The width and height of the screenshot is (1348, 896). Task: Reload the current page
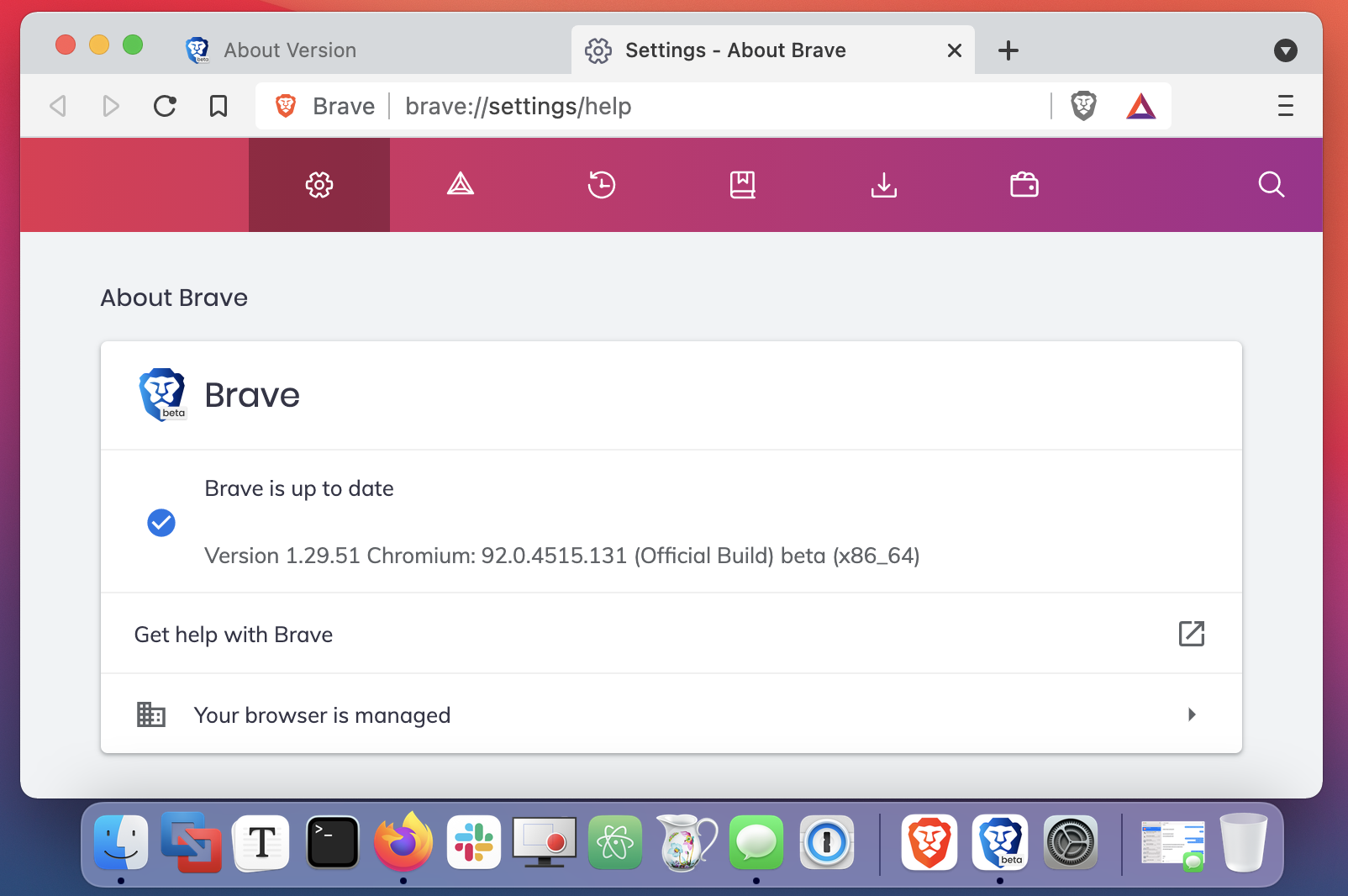165,106
